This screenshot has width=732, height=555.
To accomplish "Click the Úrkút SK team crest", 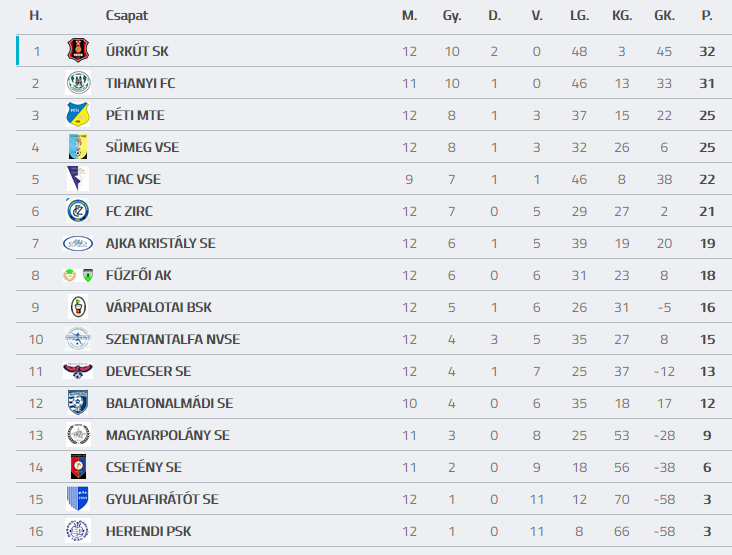I will [x=78, y=51].
